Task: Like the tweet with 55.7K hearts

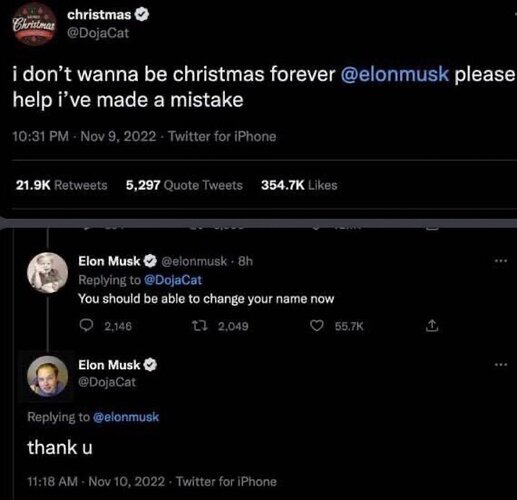Action: tap(316, 326)
